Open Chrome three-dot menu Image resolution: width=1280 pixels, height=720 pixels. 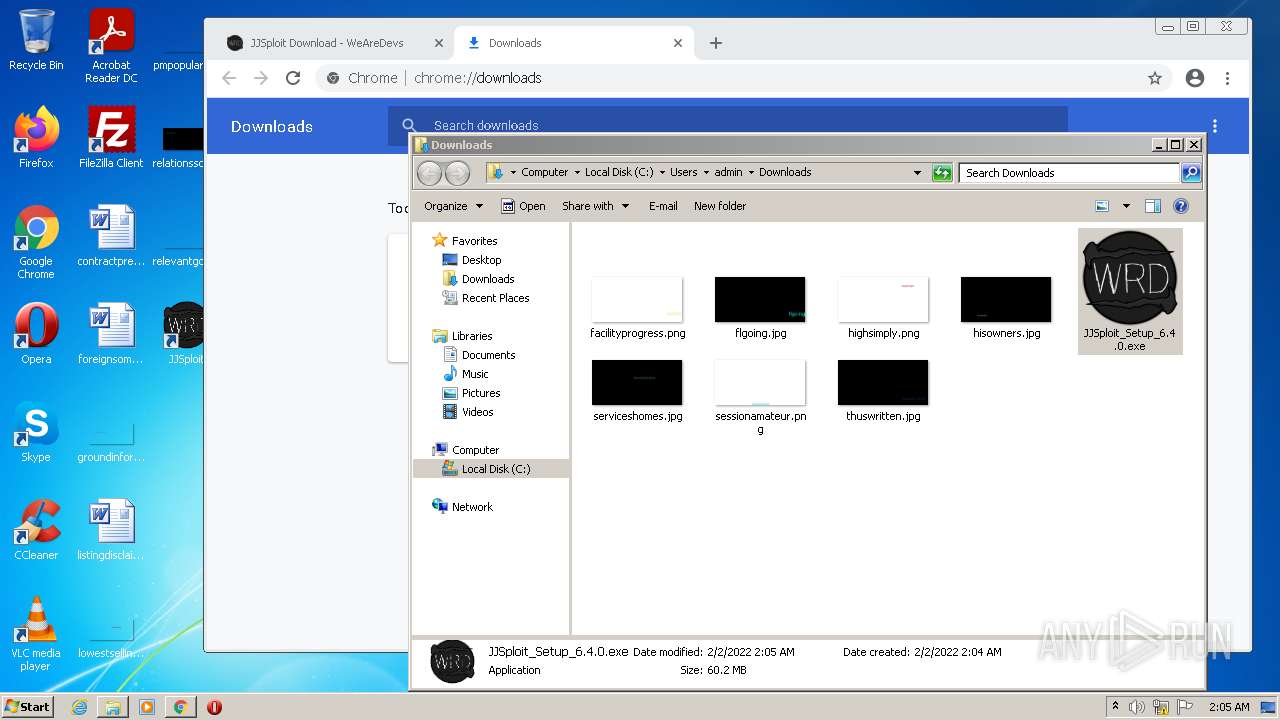(x=1227, y=78)
